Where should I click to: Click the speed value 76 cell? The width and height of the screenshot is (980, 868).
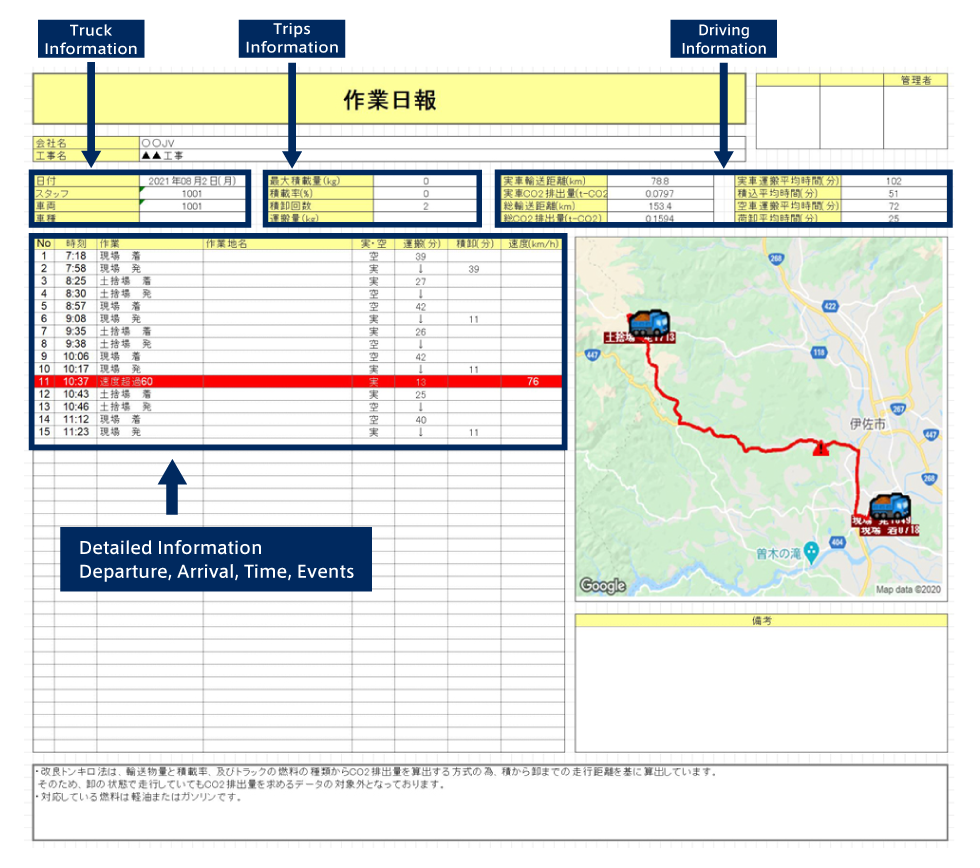(532, 382)
